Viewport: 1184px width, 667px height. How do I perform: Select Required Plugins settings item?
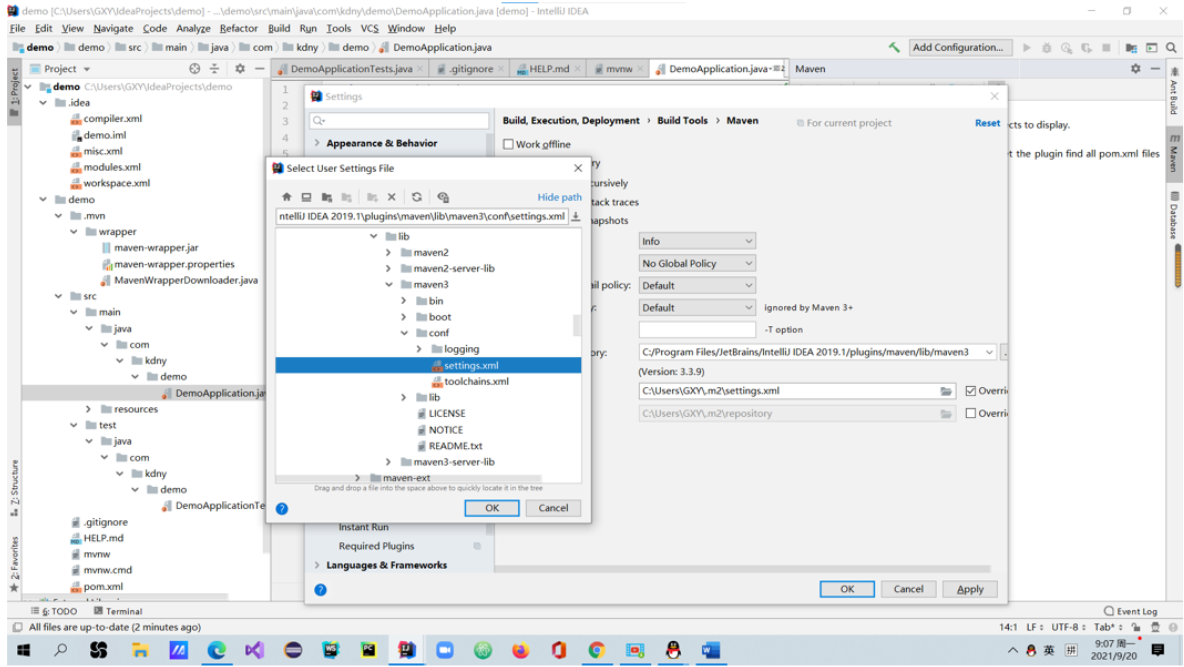[x=376, y=546]
